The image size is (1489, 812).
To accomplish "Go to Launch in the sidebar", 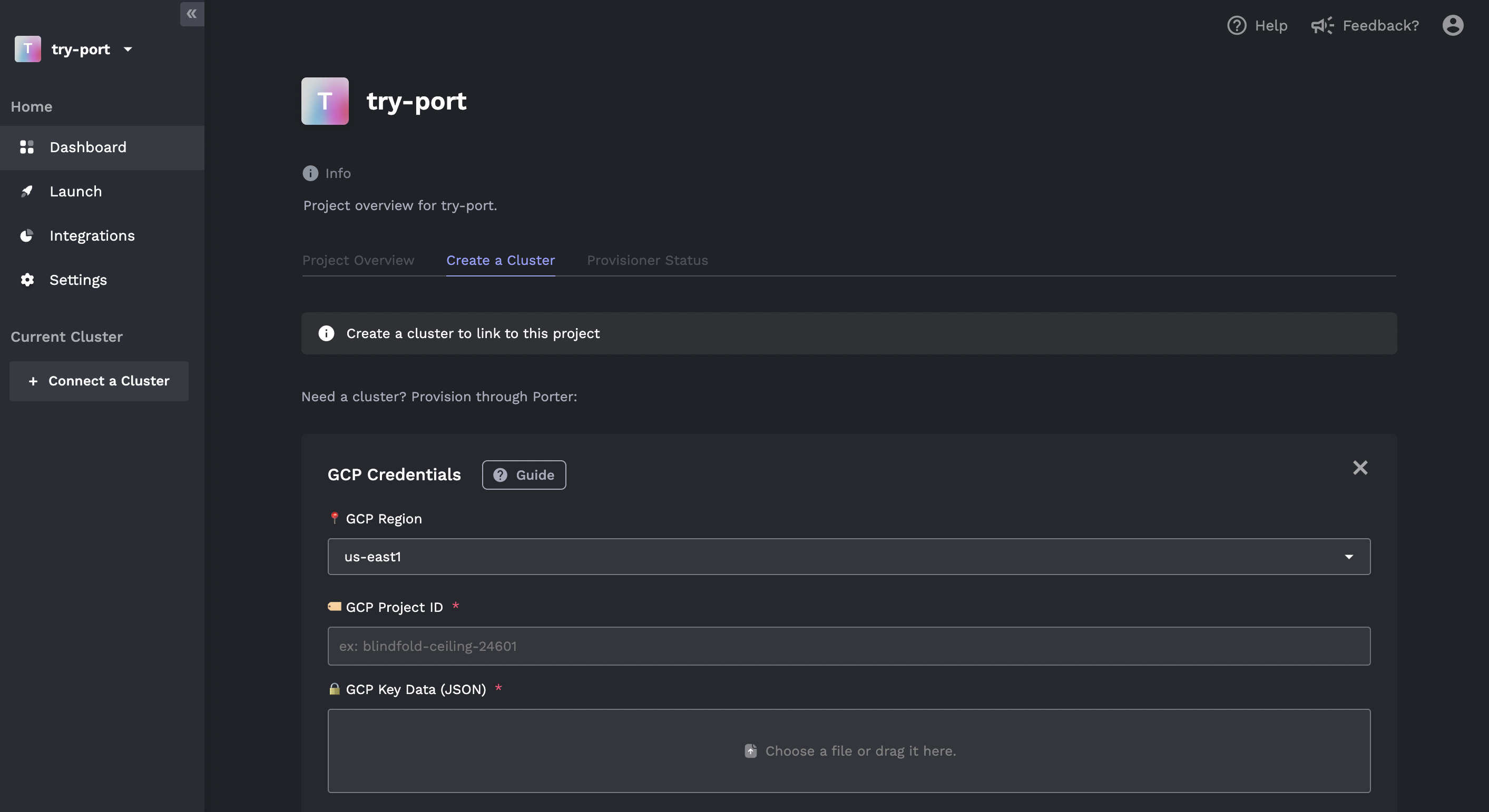I will click(x=102, y=192).
